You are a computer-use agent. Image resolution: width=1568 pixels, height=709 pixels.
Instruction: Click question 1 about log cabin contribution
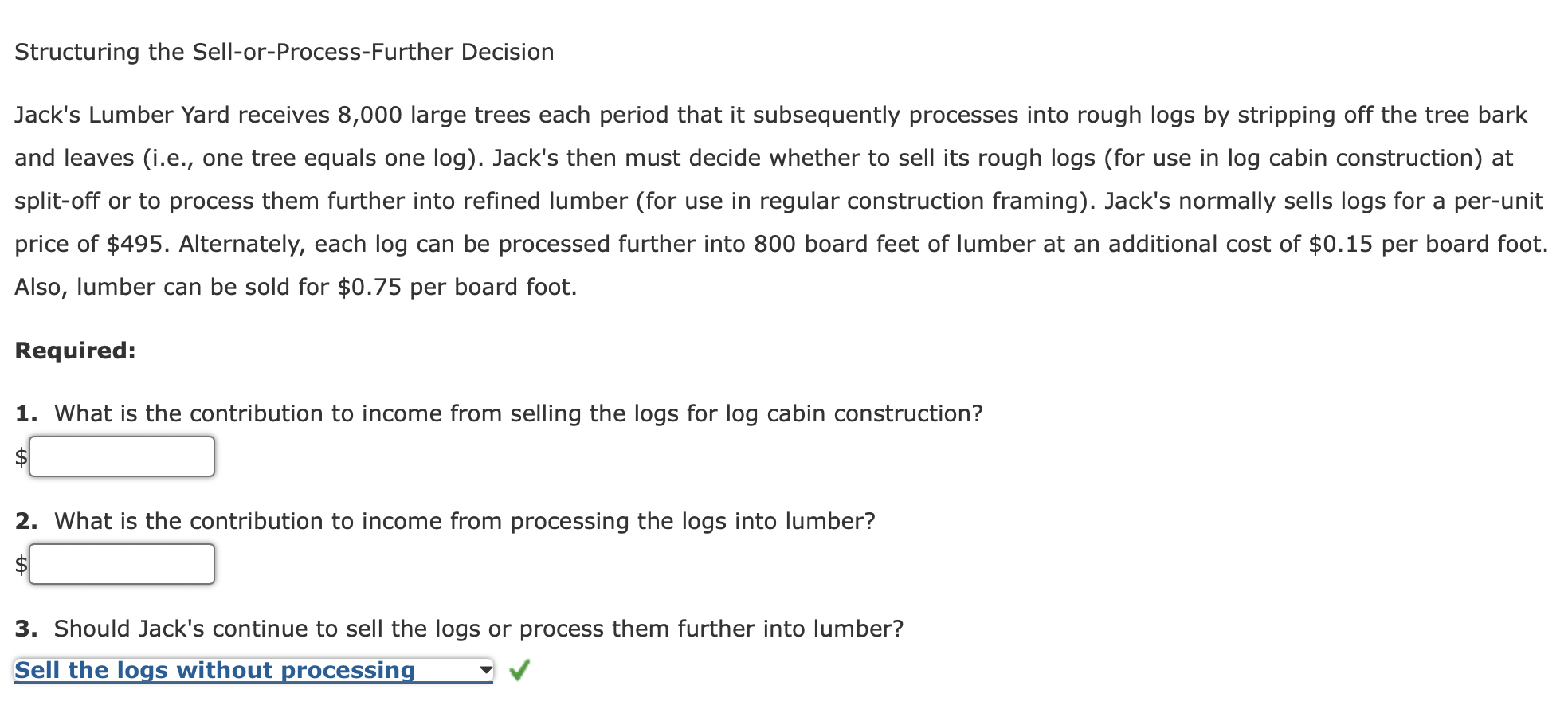[x=500, y=413]
